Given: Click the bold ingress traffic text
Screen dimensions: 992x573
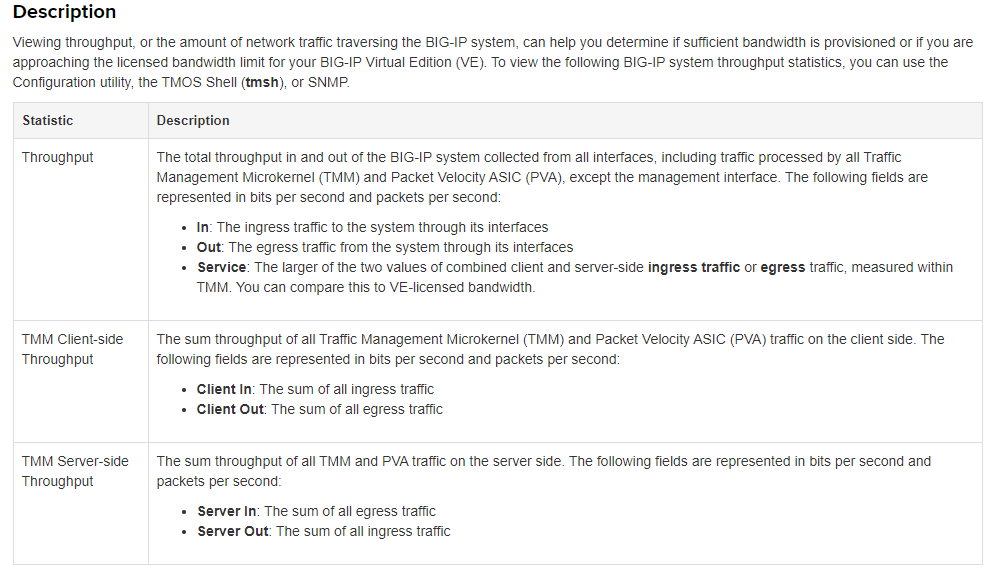Looking at the screenshot, I should tap(694, 267).
